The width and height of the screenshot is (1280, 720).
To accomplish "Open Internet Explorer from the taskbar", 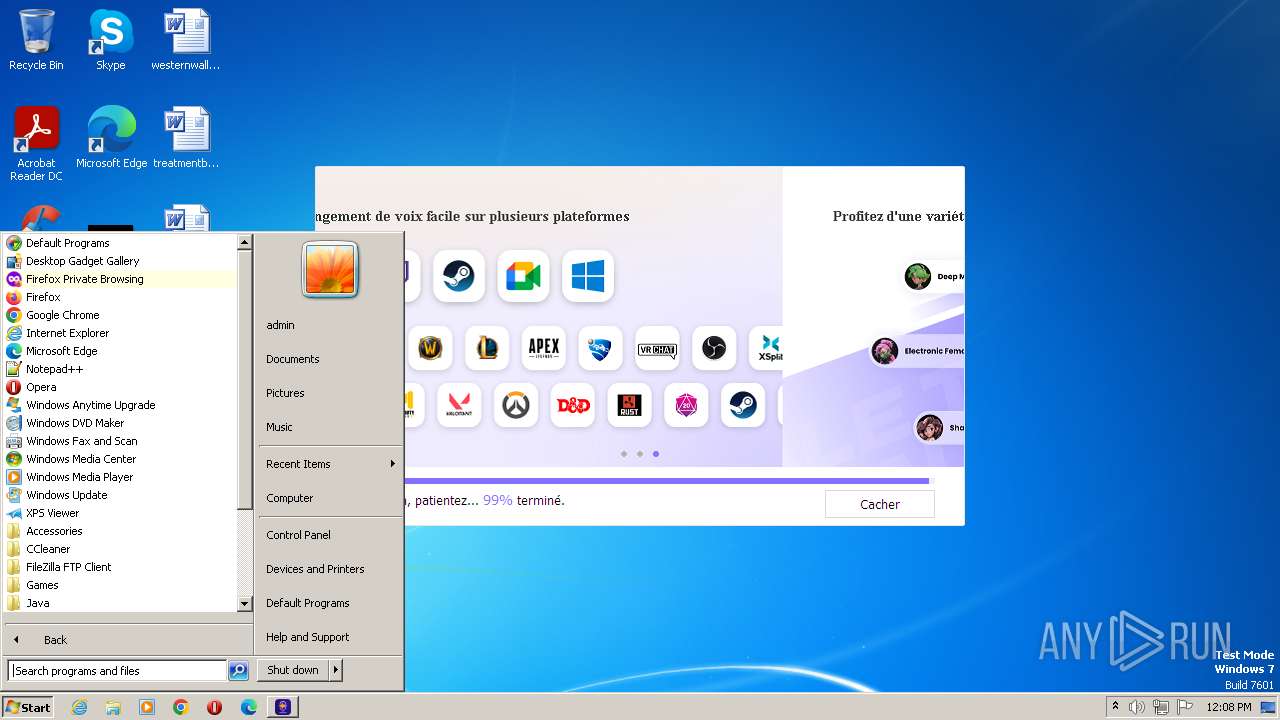I will coord(79,707).
